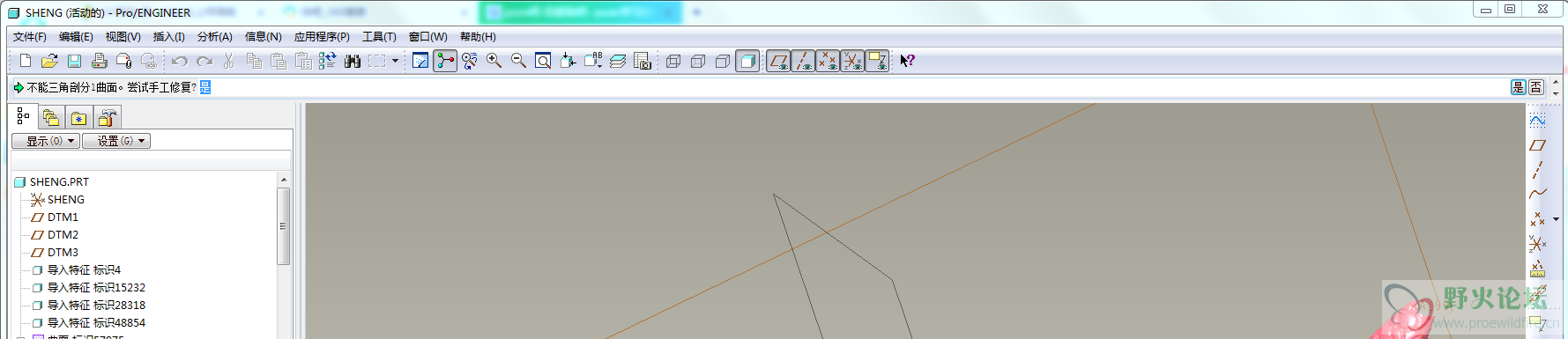Open the reorient view icon
This screenshot has width=1568, height=339.
coord(568,61)
